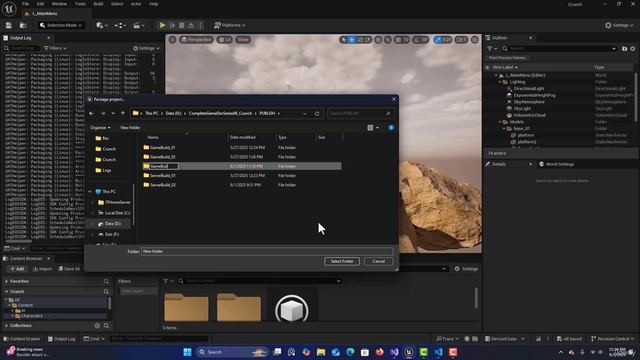
Task: Open the Selection Mode dropdown
Action: coord(61,25)
